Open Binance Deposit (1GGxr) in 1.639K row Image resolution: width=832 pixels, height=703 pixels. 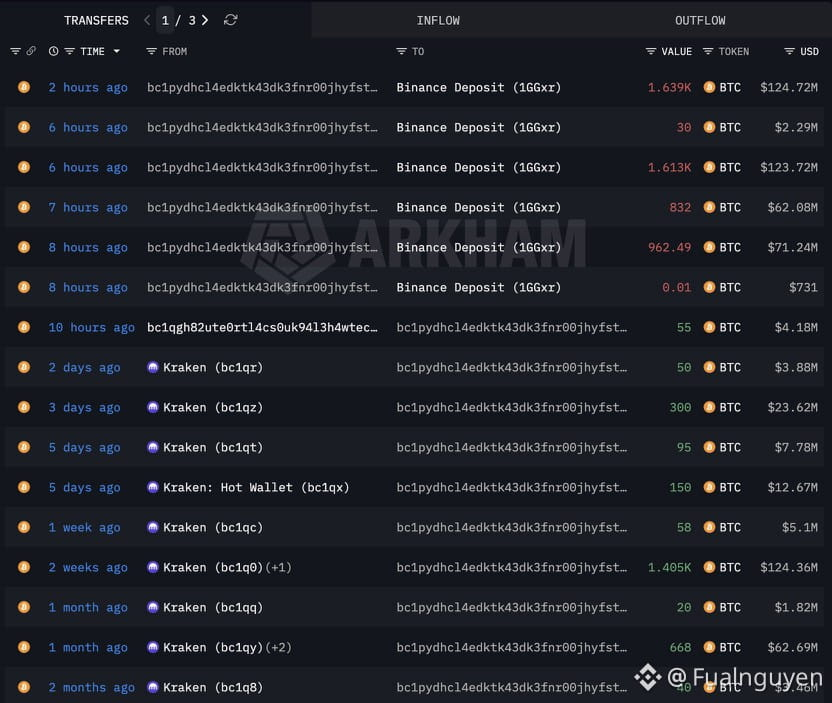click(479, 87)
